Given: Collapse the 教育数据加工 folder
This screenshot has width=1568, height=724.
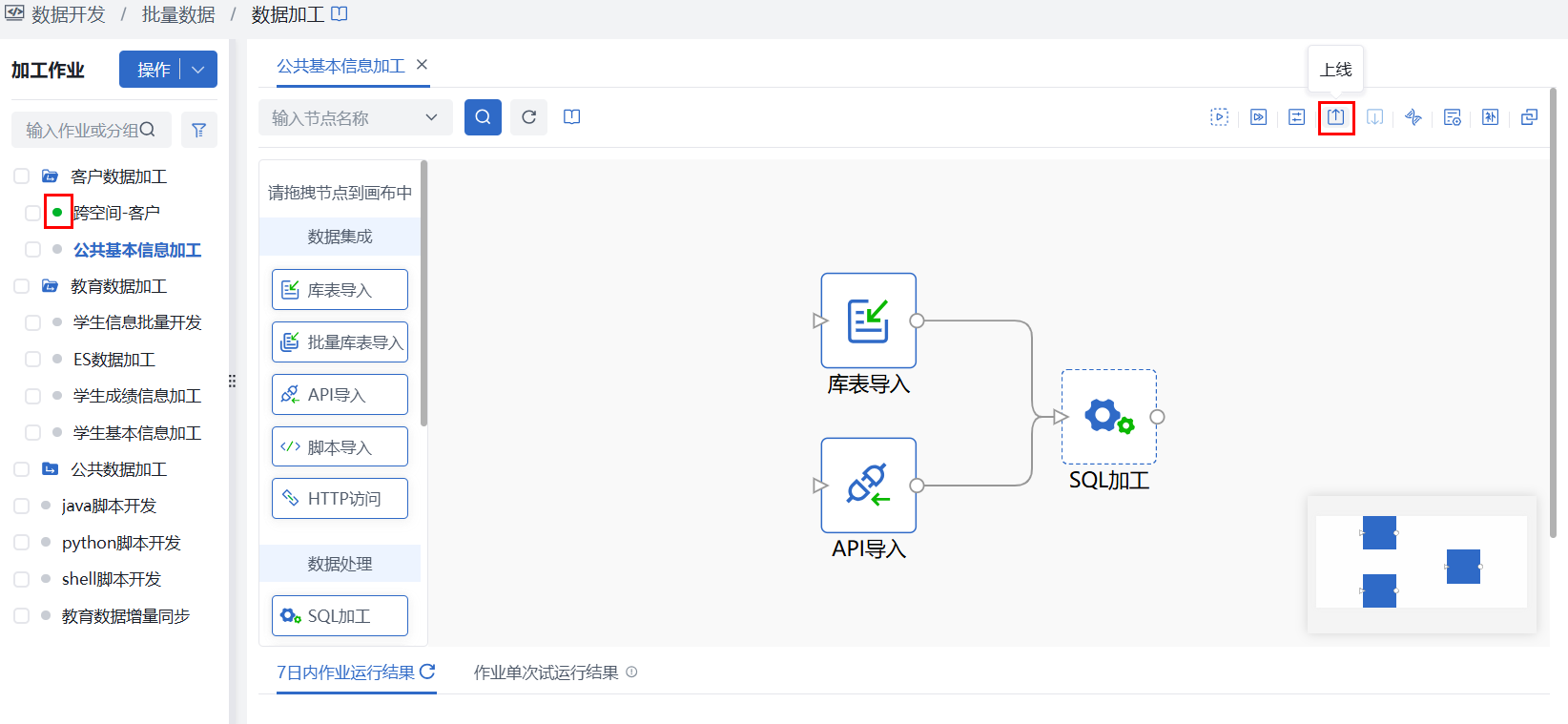Looking at the screenshot, I should tap(50, 286).
